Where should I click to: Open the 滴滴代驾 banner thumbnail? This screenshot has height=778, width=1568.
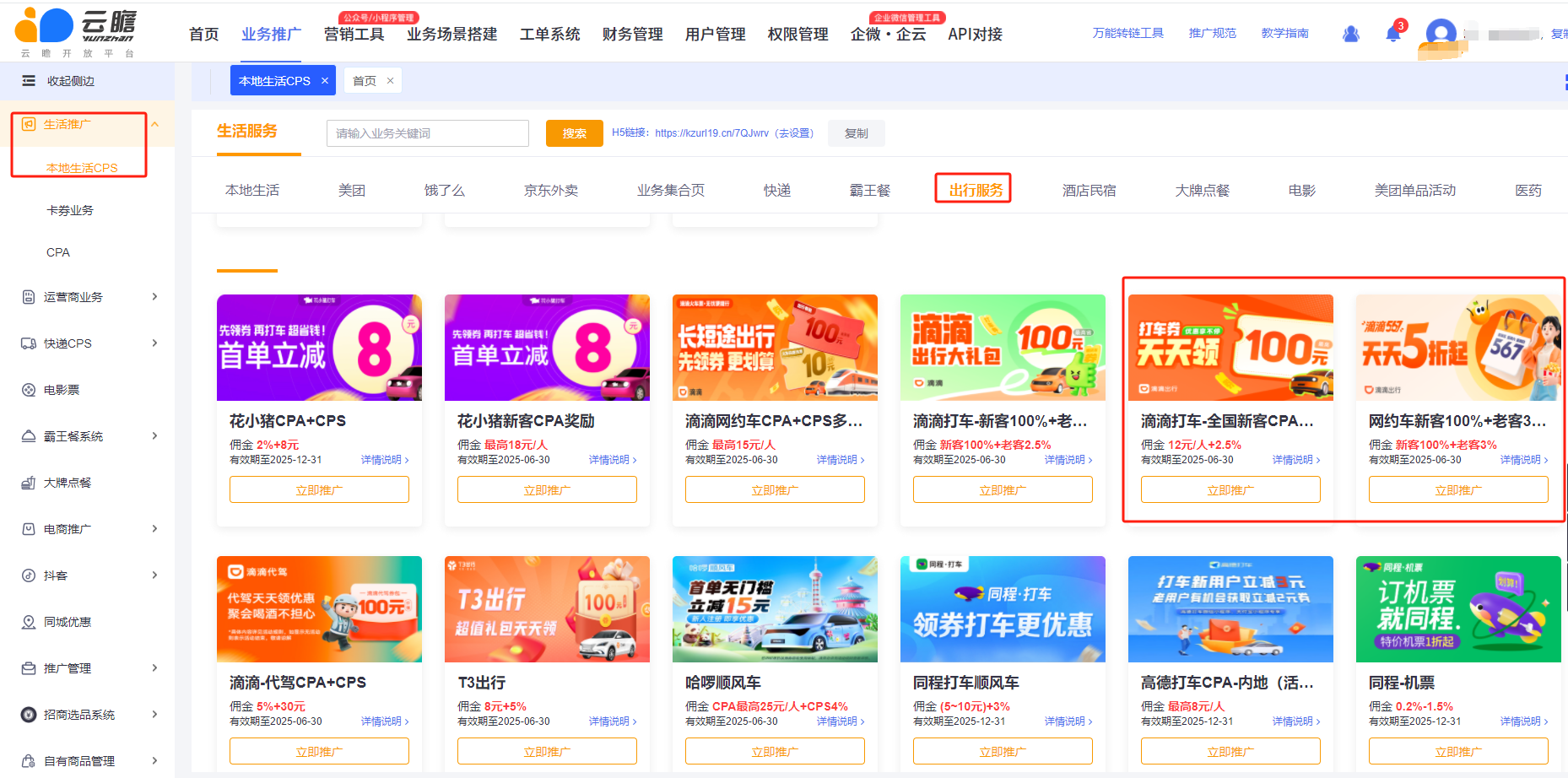[x=319, y=609]
